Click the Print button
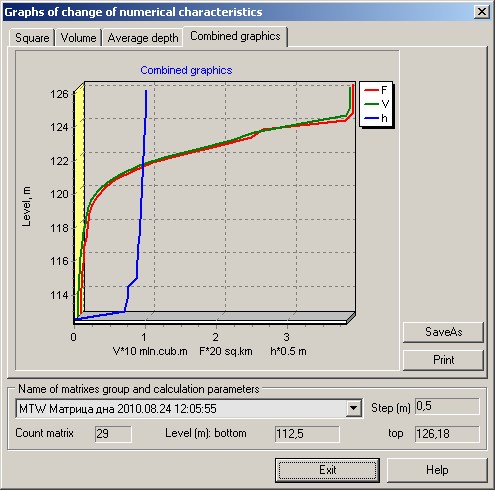Image resolution: width=495 pixels, height=490 pixels. 443,360
